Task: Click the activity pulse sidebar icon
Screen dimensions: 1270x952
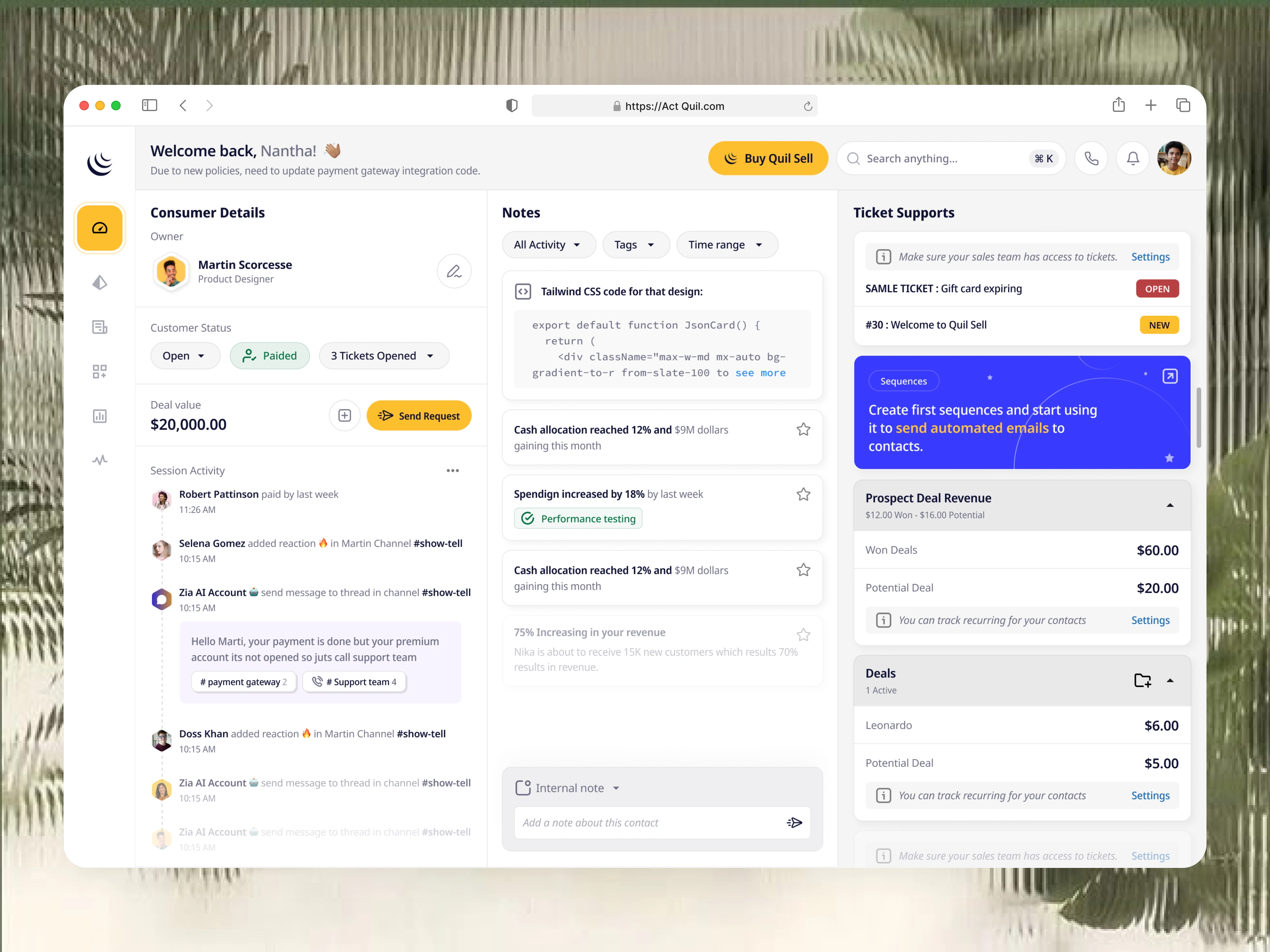Action: pyautogui.click(x=99, y=460)
